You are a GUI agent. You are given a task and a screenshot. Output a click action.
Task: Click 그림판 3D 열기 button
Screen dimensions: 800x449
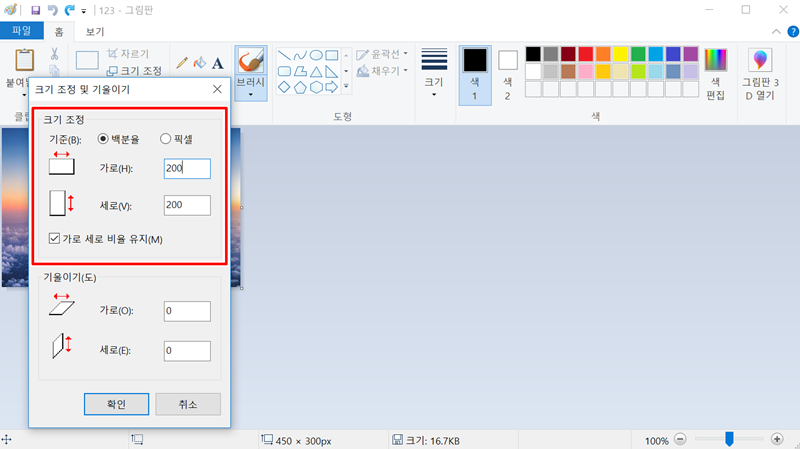tap(760, 75)
